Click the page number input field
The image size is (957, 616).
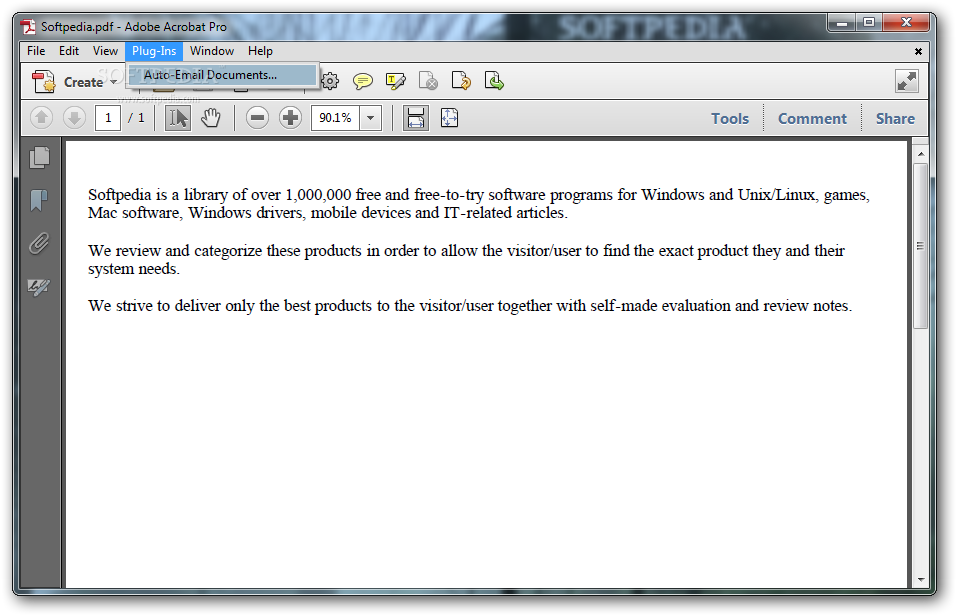click(107, 118)
